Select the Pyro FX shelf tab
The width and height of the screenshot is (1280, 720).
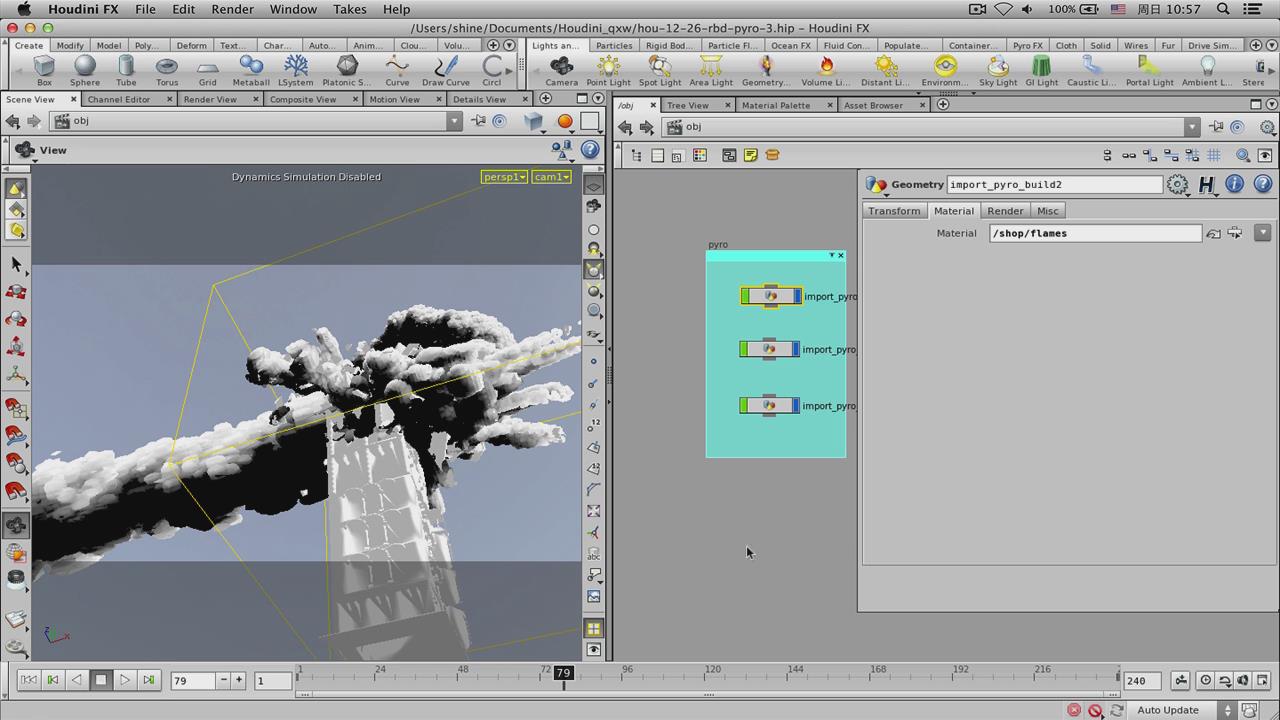point(1028,45)
